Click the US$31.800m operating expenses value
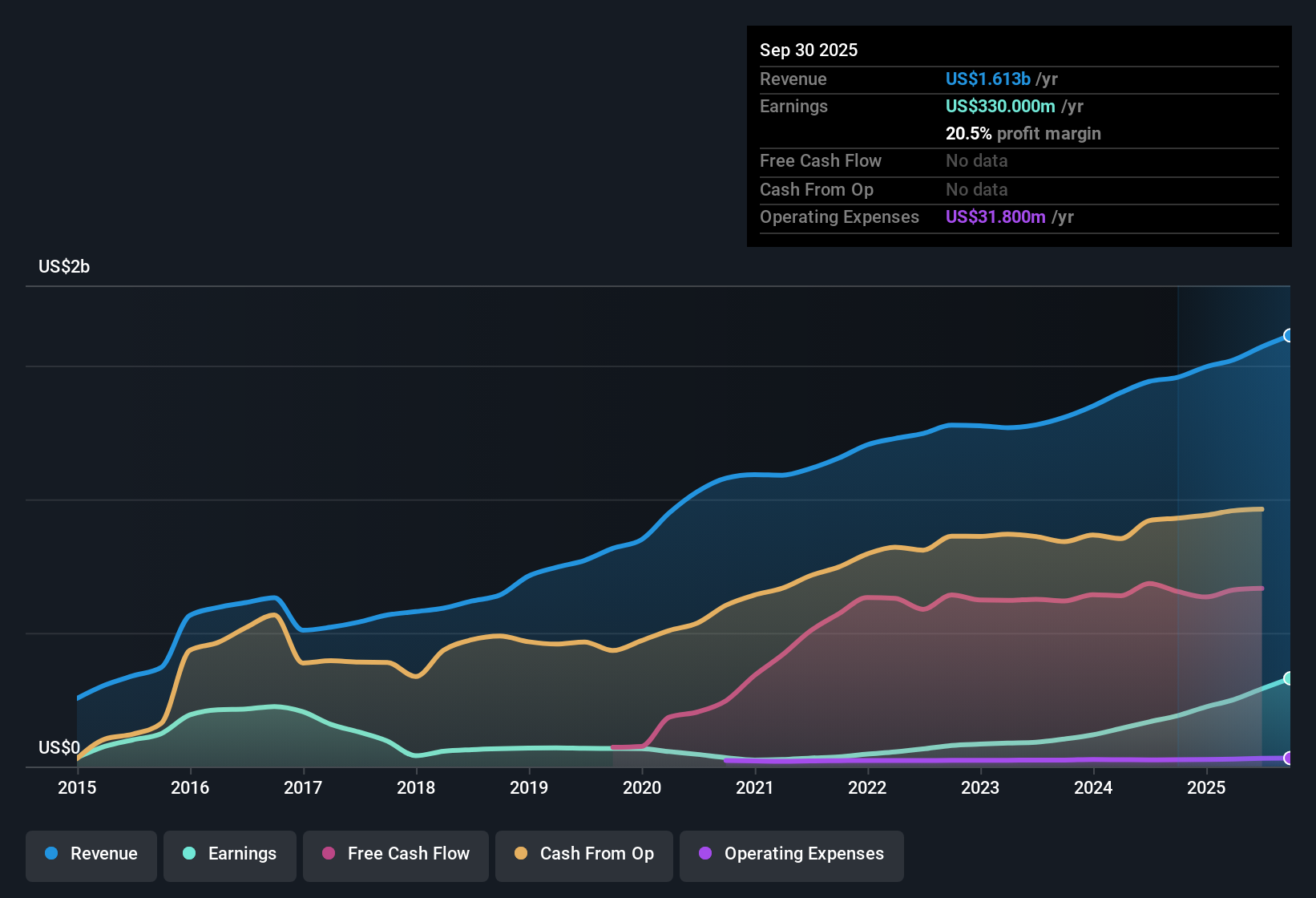 click(x=995, y=216)
